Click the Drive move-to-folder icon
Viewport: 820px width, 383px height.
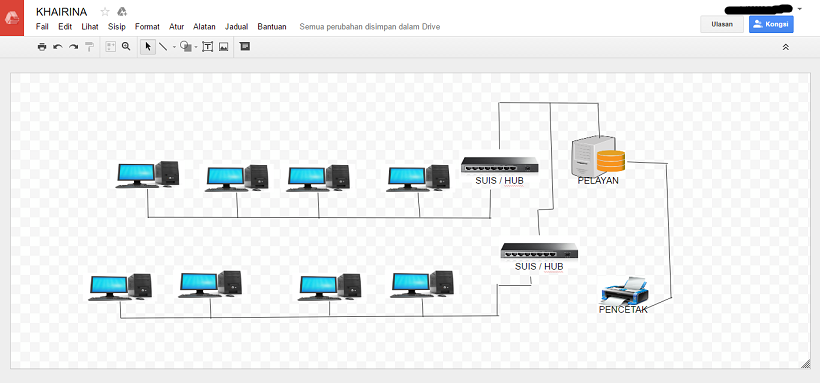point(122,12)
